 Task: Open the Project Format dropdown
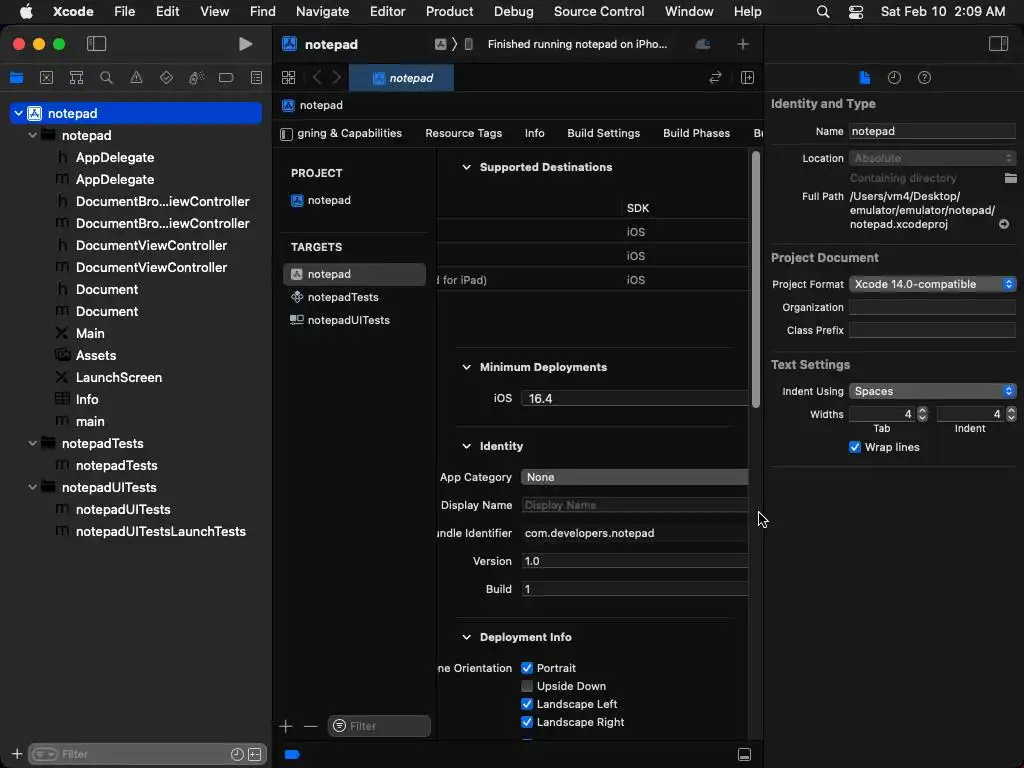tap(932, 284)
